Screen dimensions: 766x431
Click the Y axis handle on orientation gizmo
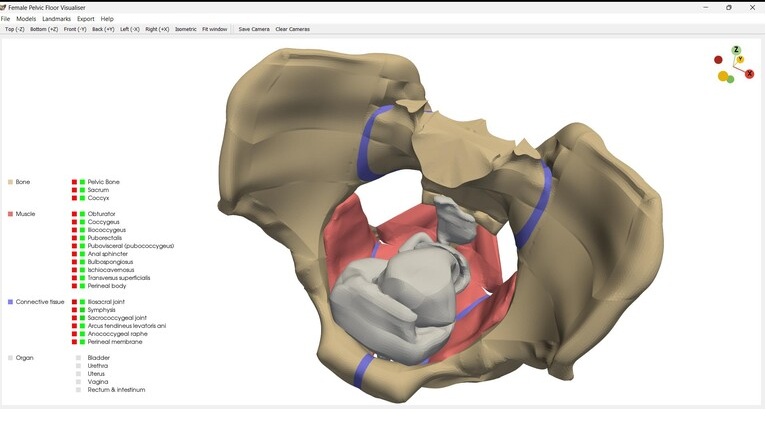click(740, 60)
